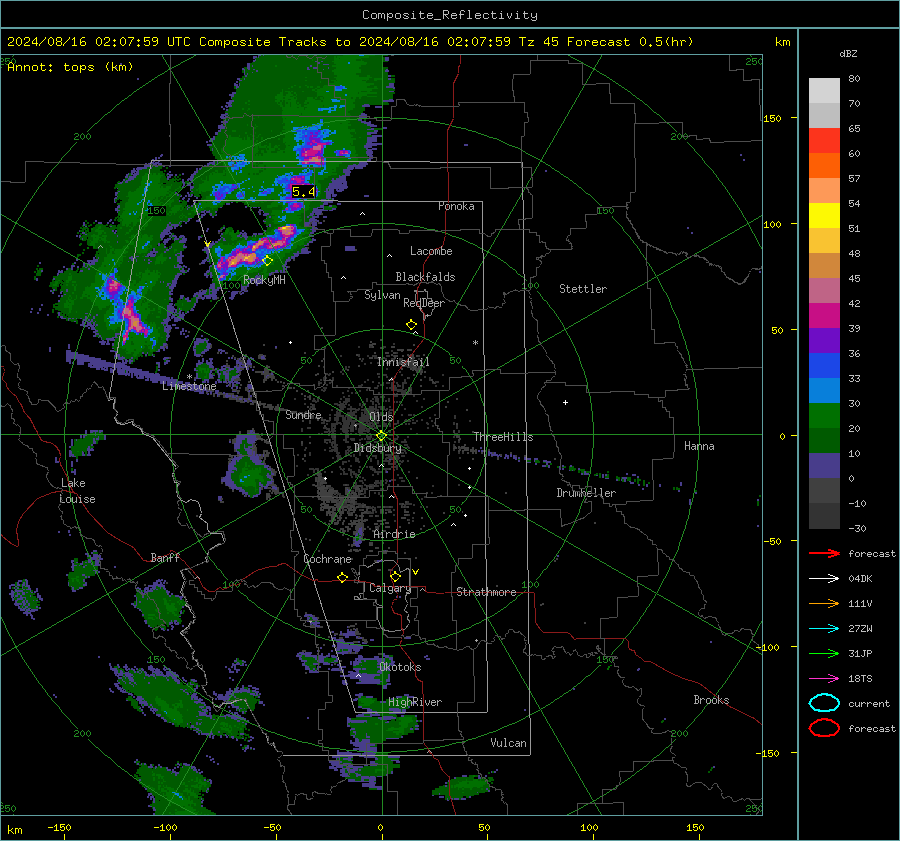This screenshot has height=841, width=900.
Task: Click the yellow diamond marker above RedDeer
Action: coord(412,324)
